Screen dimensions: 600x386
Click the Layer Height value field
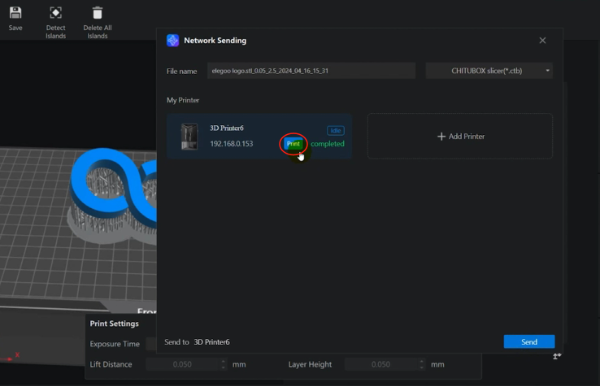point(381,364)
